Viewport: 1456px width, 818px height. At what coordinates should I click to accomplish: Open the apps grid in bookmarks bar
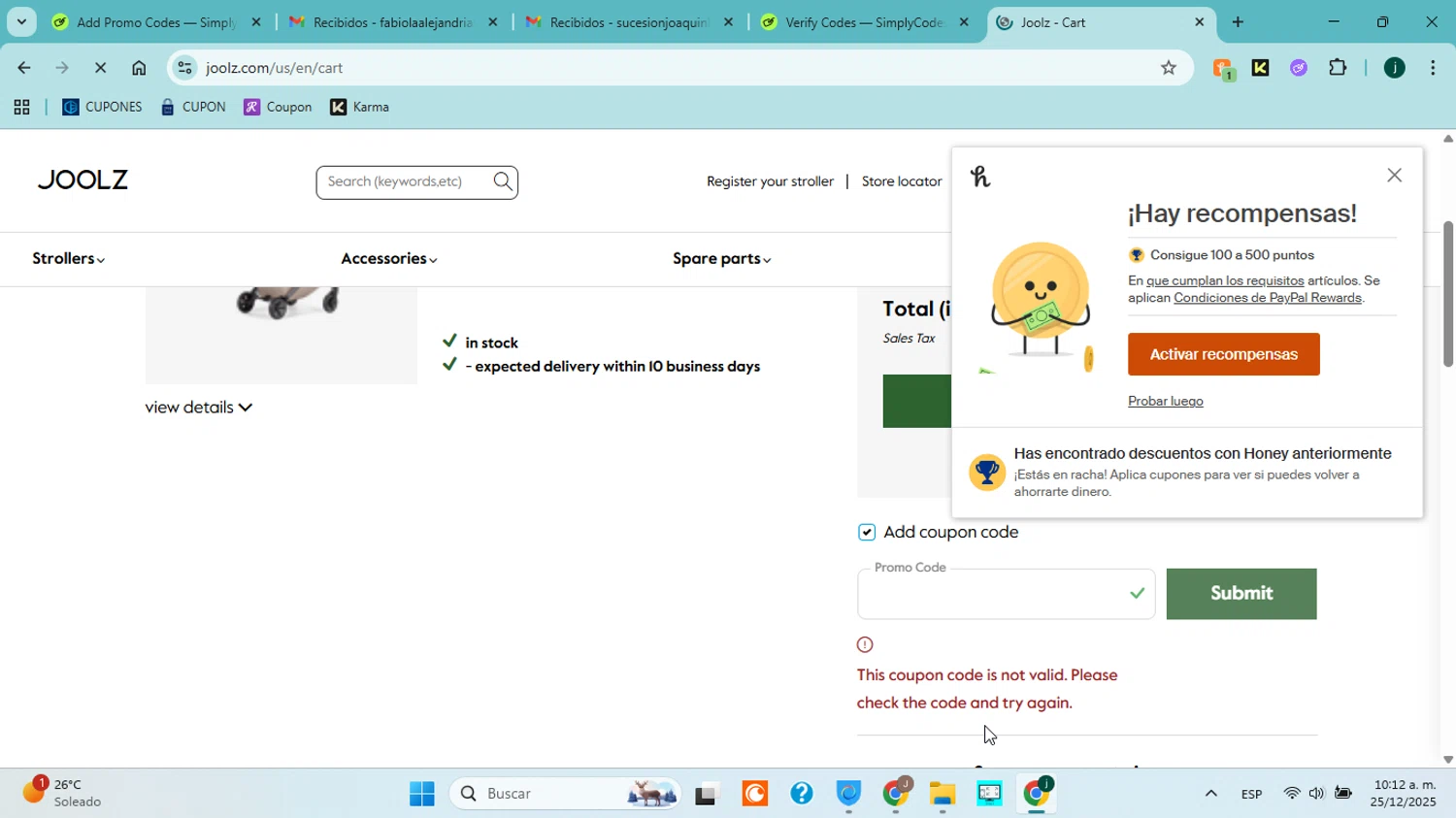[x=21, y=108]
